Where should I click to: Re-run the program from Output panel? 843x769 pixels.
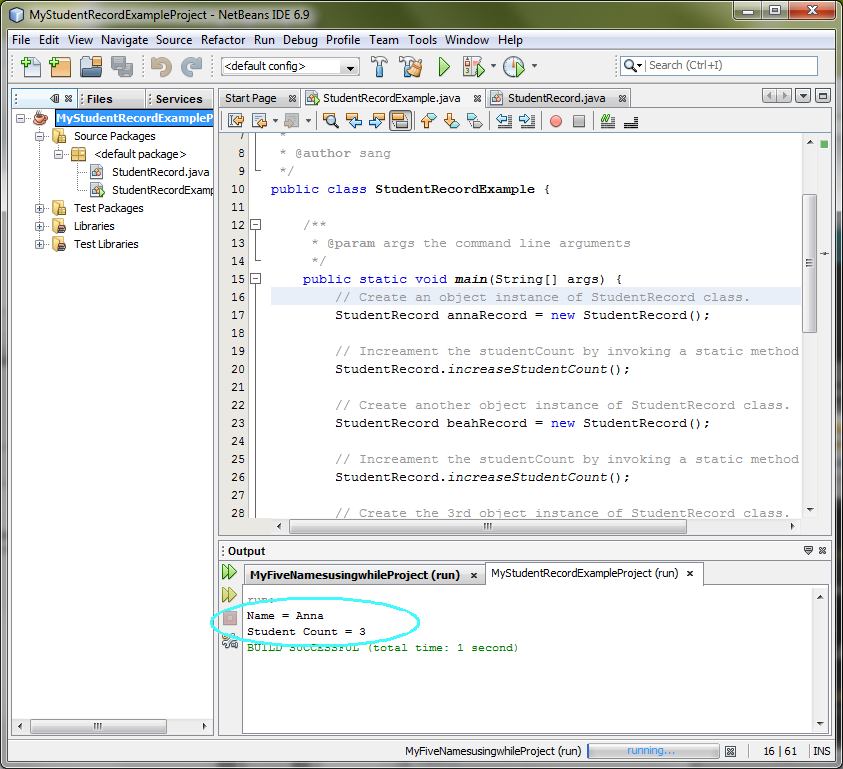click(x=230, y=572)
